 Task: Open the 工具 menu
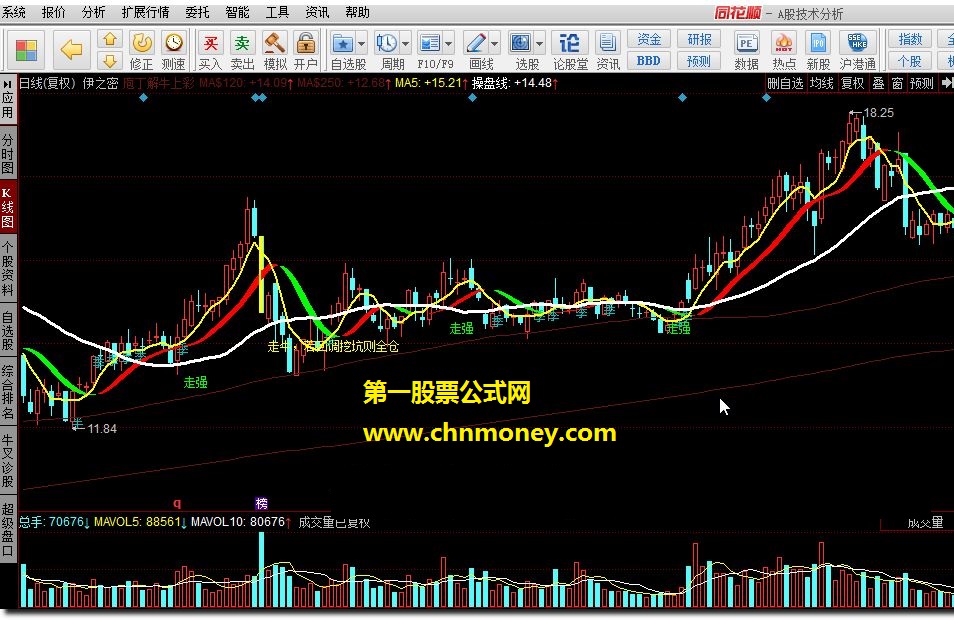277,12
